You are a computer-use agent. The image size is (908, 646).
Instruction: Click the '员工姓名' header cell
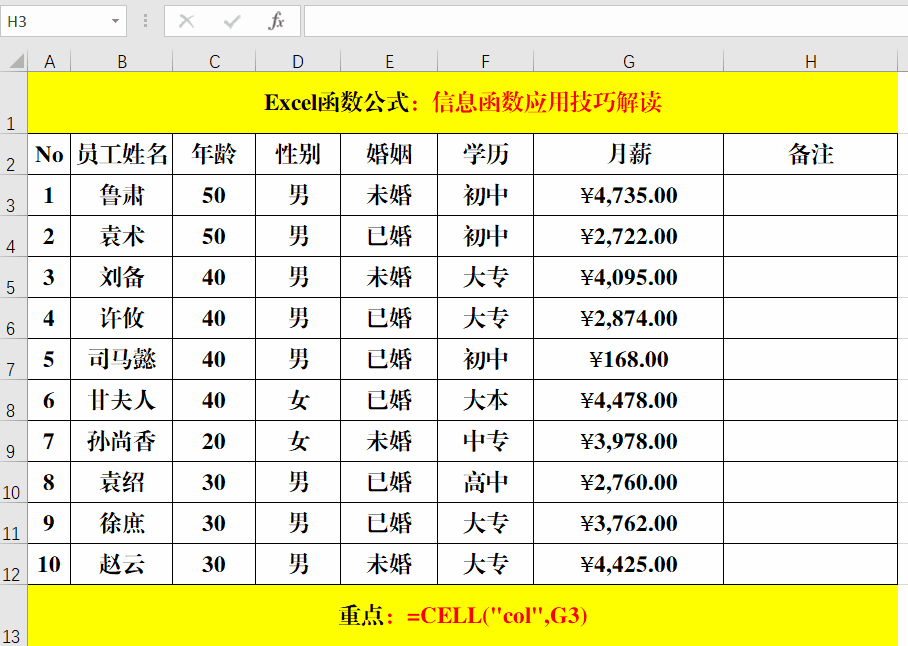pyautogui.click(x=122, y=154)
